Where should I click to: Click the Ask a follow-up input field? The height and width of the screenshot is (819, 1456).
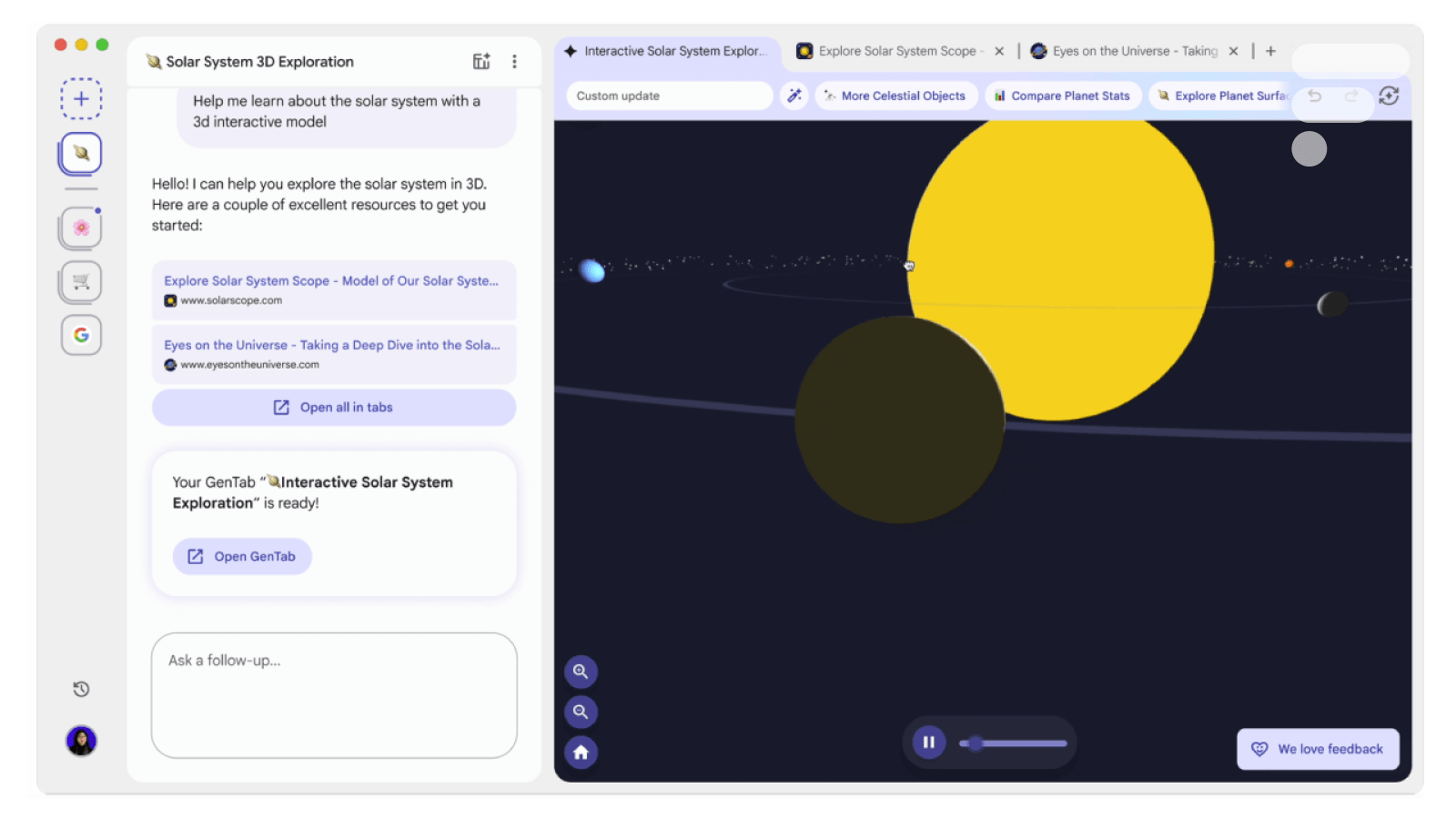point(334,694)
